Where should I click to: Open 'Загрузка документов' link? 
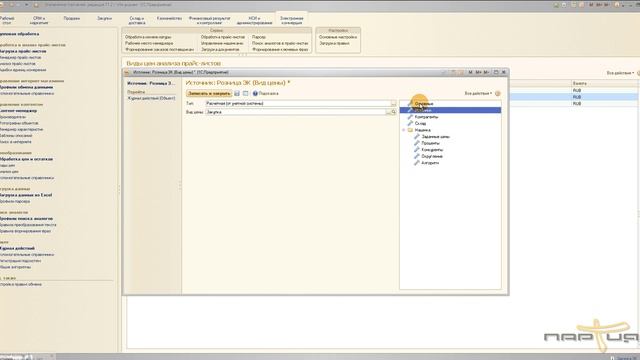220,49
